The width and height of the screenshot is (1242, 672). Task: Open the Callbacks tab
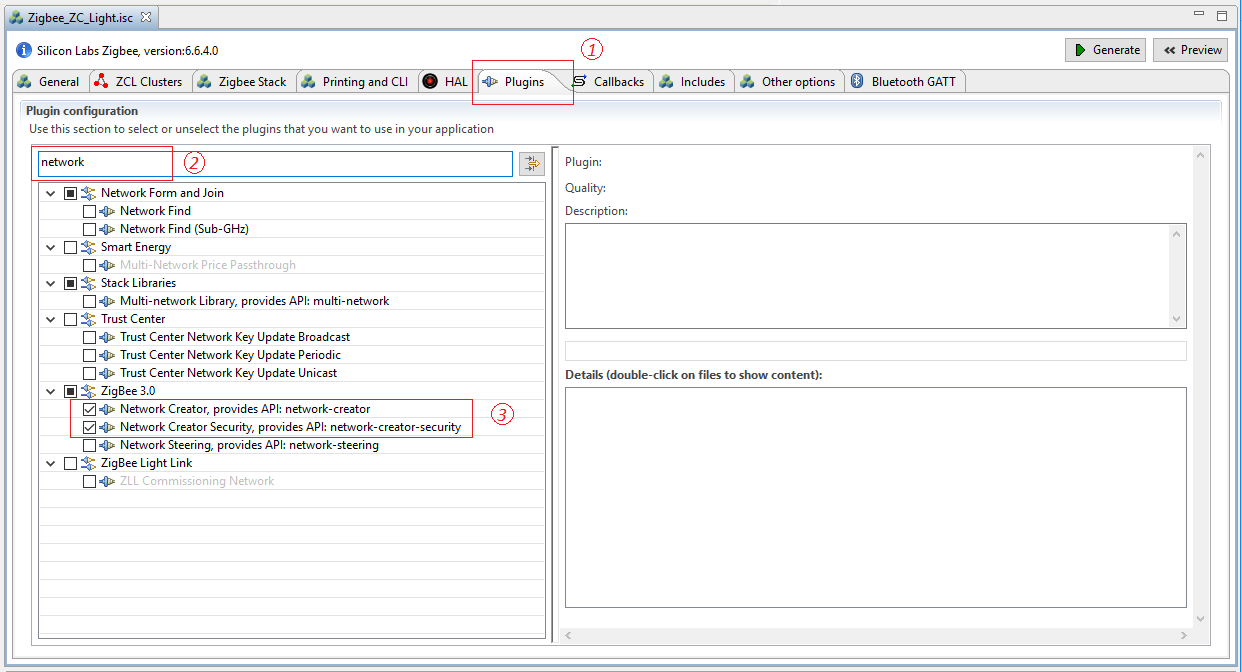[609, 82]
